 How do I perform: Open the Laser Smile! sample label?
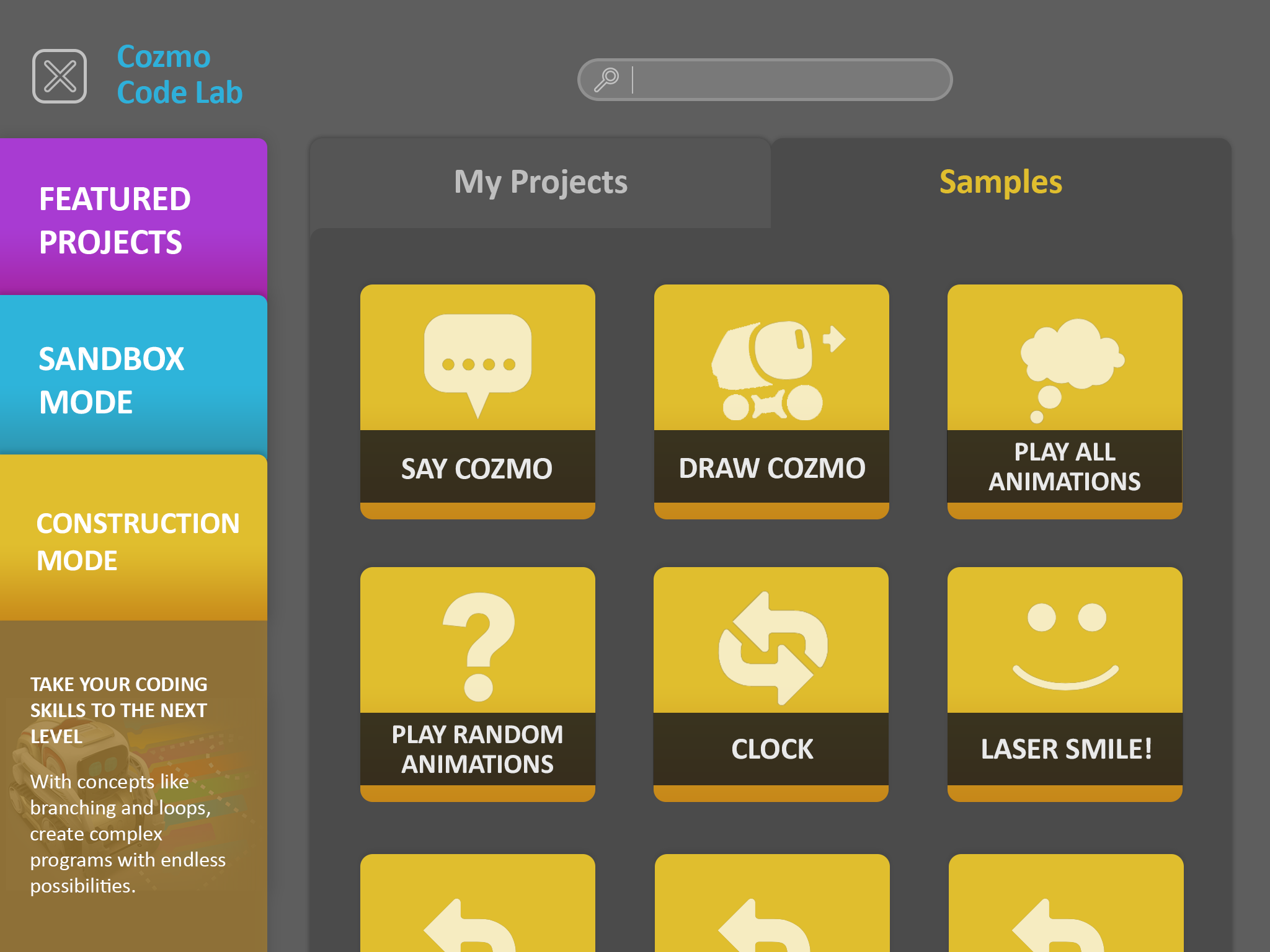(1065, 749)
